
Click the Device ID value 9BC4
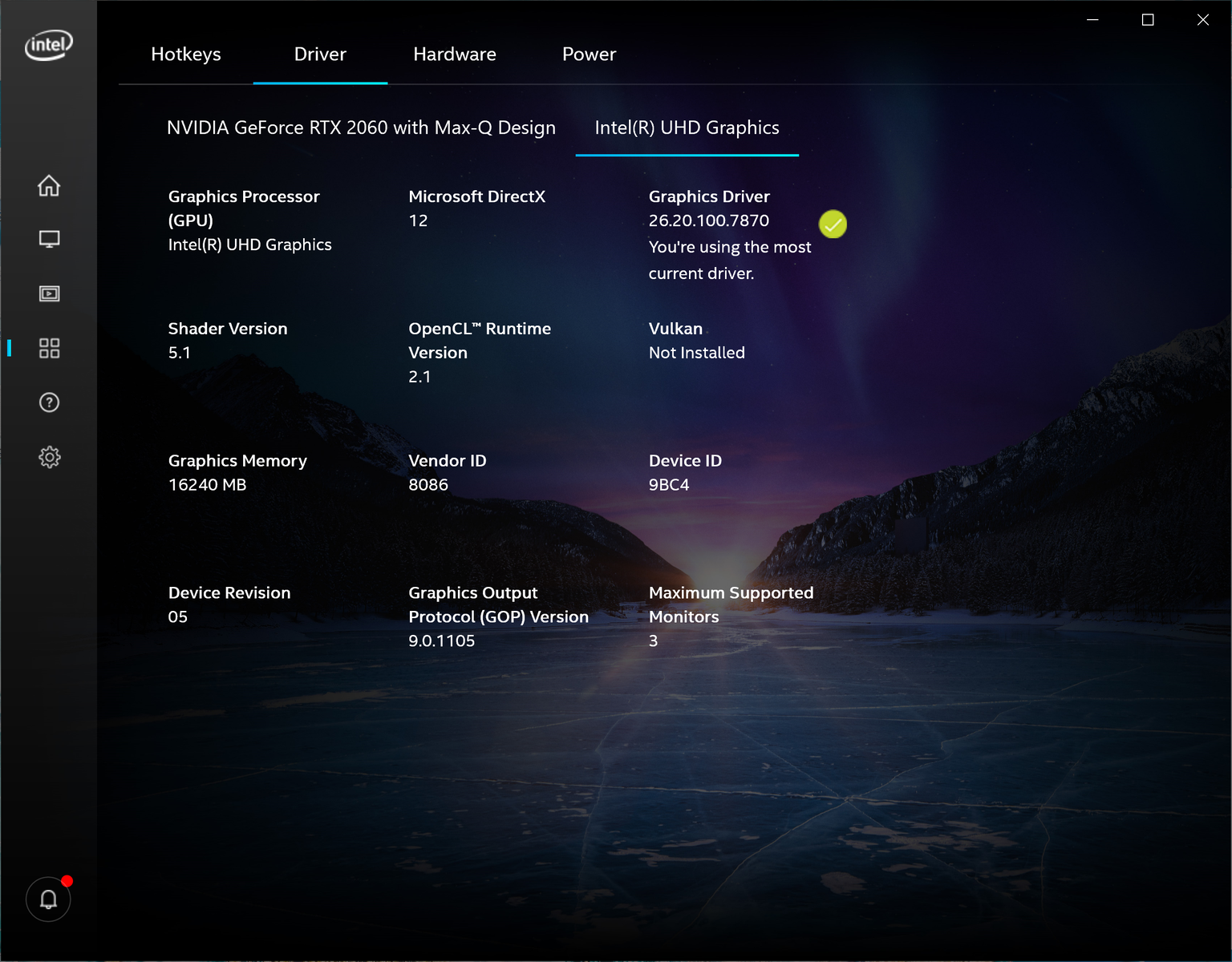(669, 485)
